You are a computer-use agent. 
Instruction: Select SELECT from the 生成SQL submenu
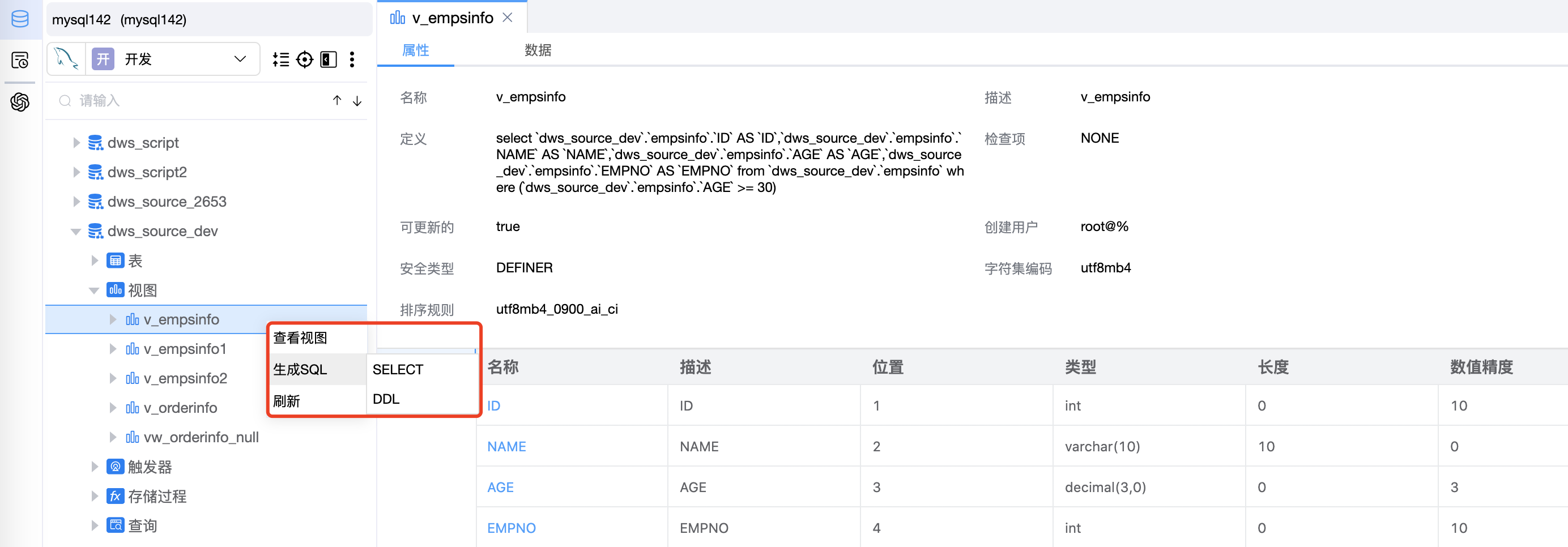pos(398,369)
